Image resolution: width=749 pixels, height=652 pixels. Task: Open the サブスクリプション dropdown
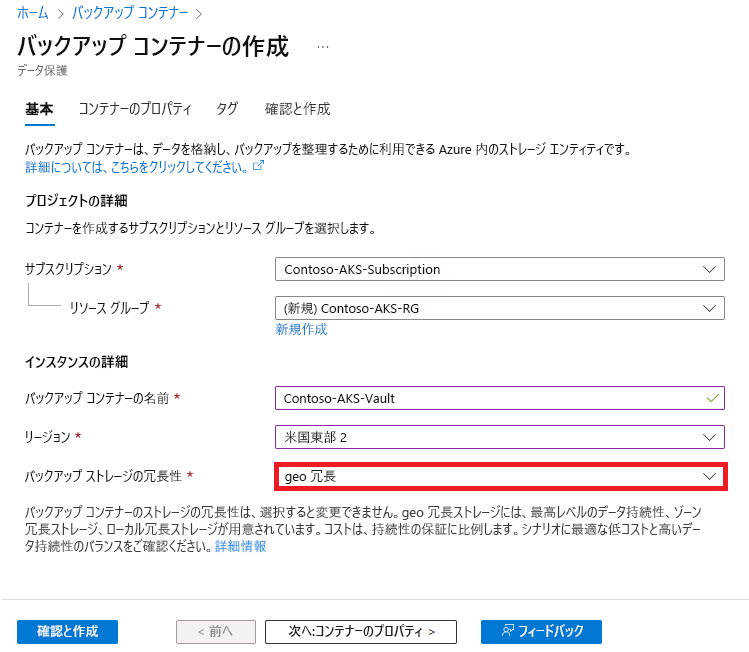click(500, 269)
